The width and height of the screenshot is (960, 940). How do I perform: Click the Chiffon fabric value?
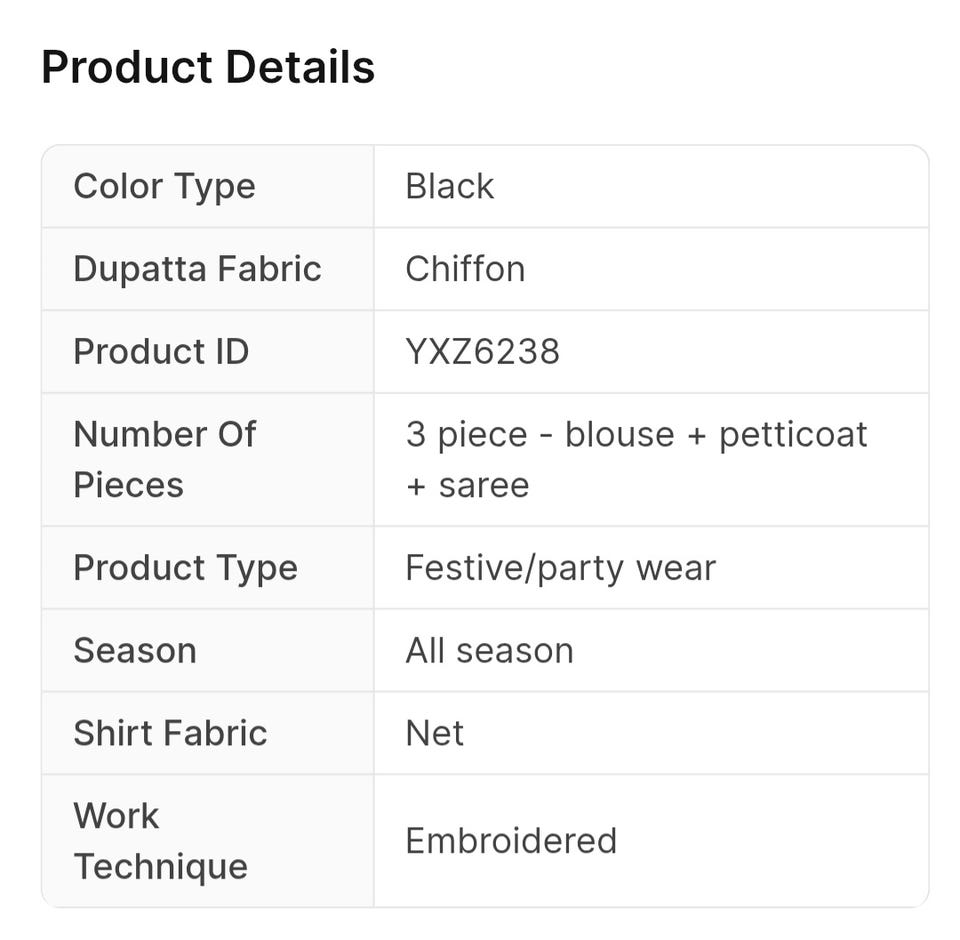465,269
